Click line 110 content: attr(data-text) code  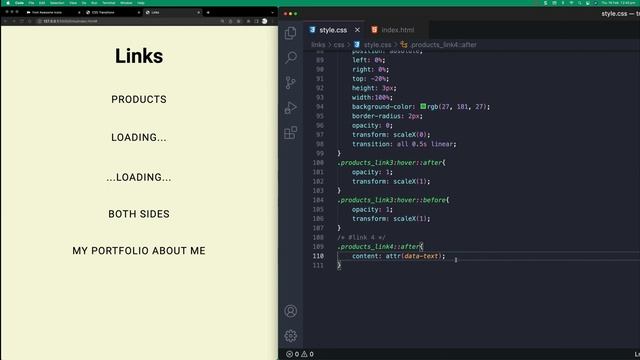[x=399, y=256]
